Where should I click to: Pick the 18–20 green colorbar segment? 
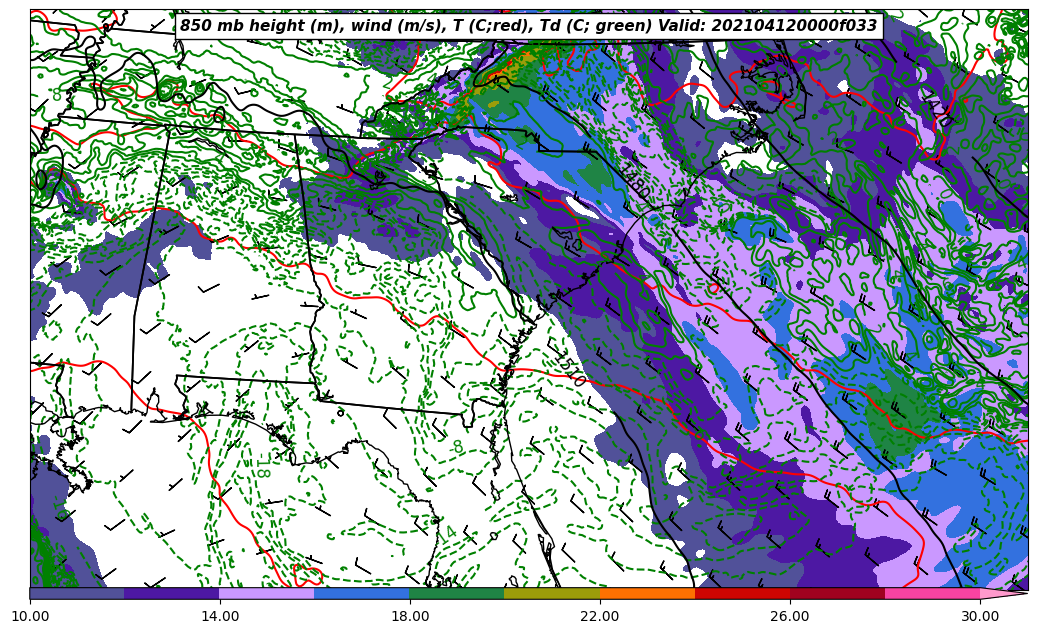pyautogui.click(x=457, y=593)
